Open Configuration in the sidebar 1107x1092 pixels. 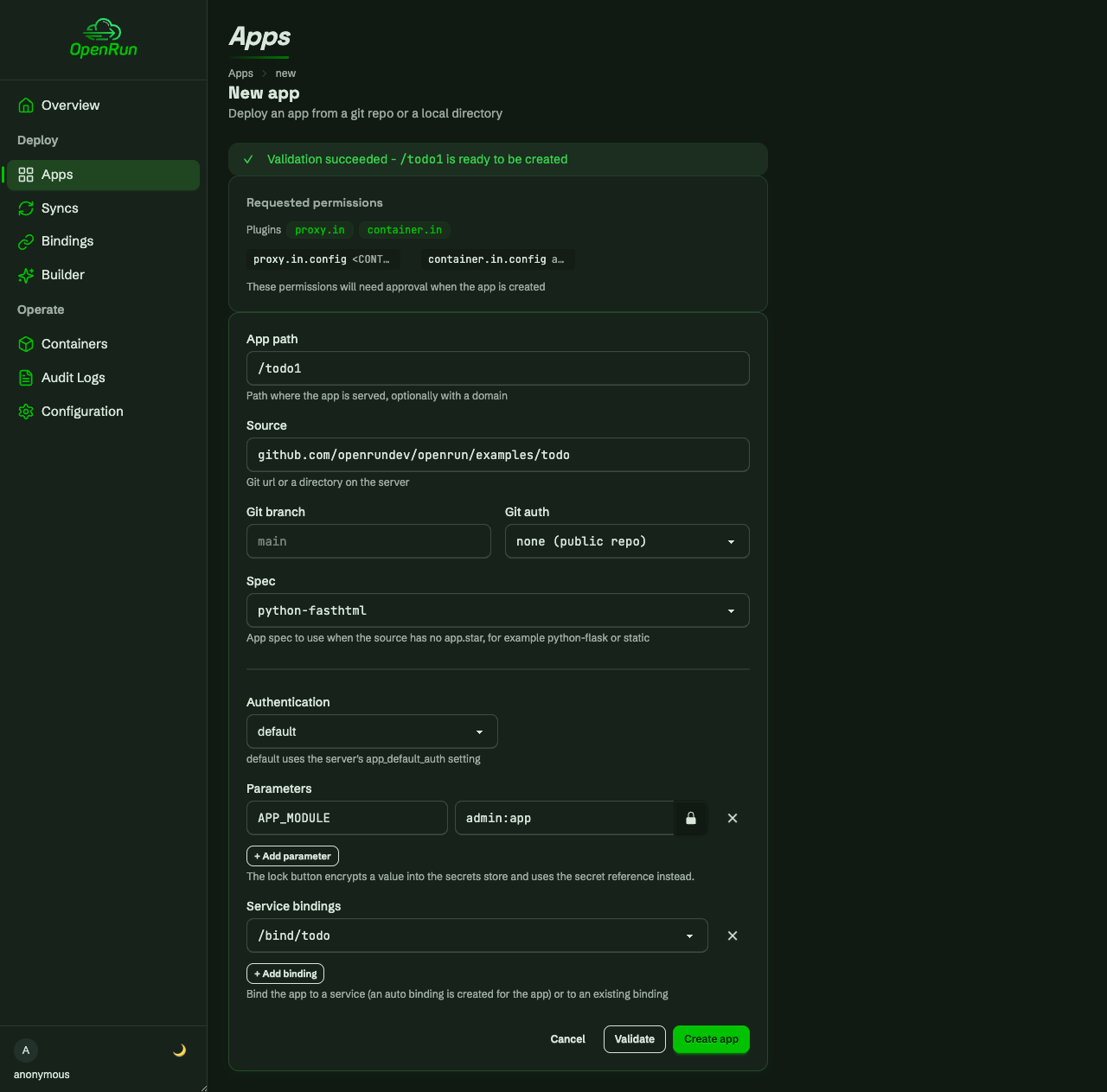pos(103,412)
